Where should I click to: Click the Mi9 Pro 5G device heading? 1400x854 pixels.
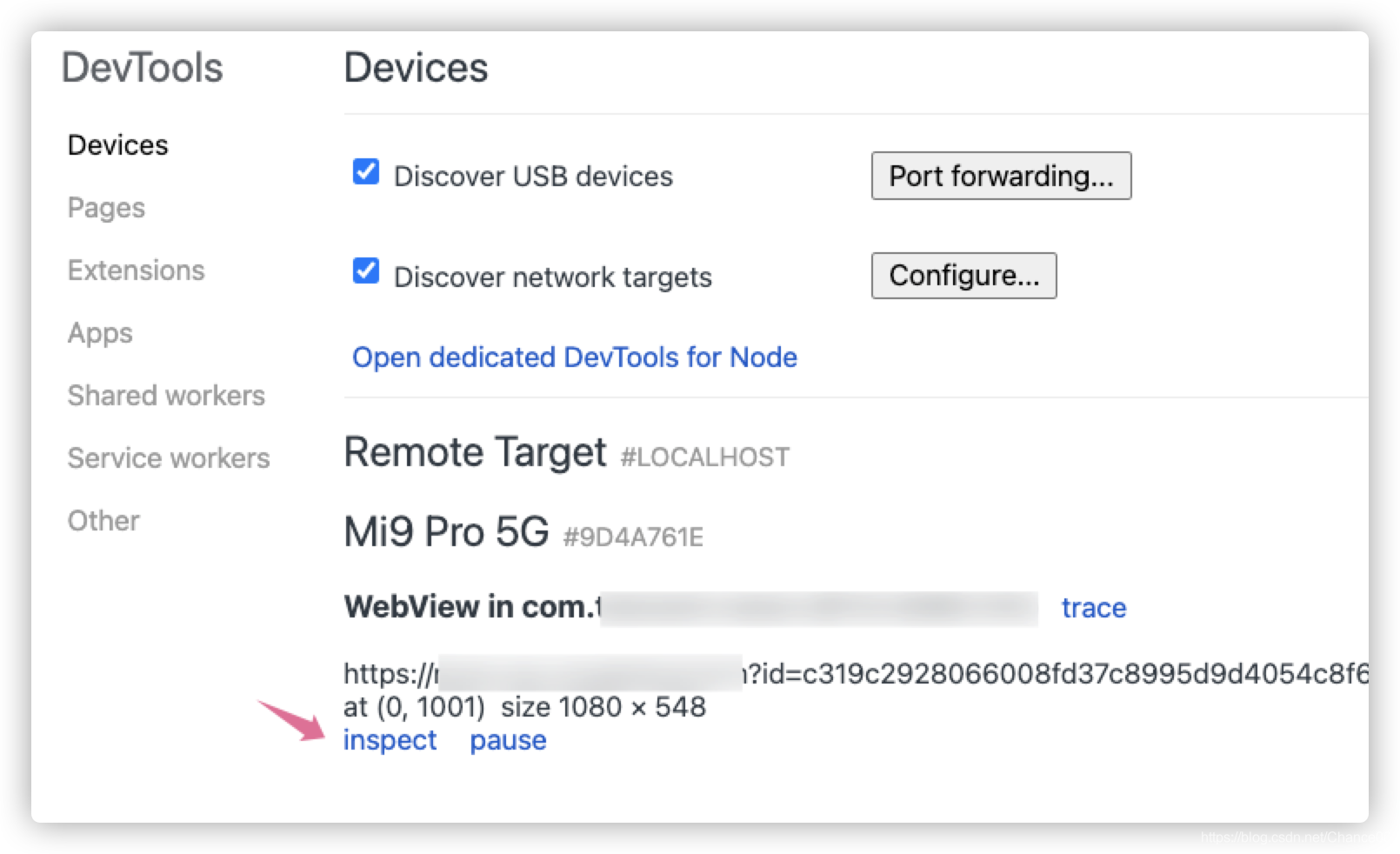[446, 531]
